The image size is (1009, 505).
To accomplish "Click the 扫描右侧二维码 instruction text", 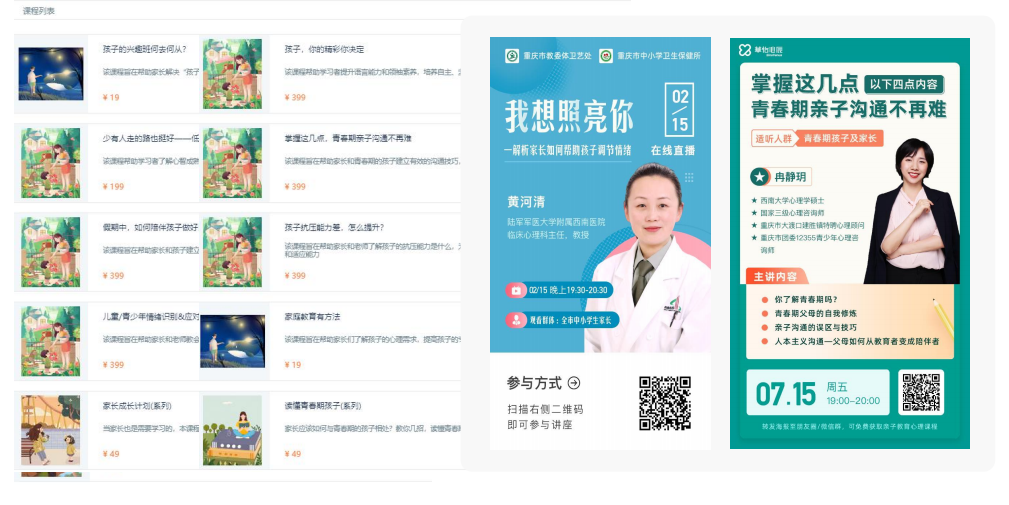I will coord(545,409).
